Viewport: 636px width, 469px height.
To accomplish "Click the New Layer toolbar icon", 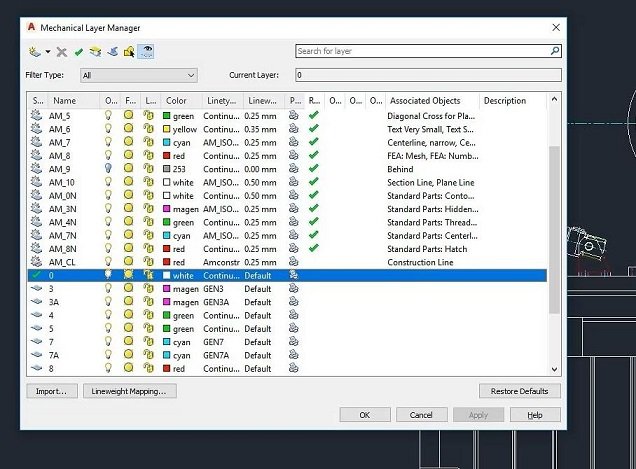I will tap(35, 52).
